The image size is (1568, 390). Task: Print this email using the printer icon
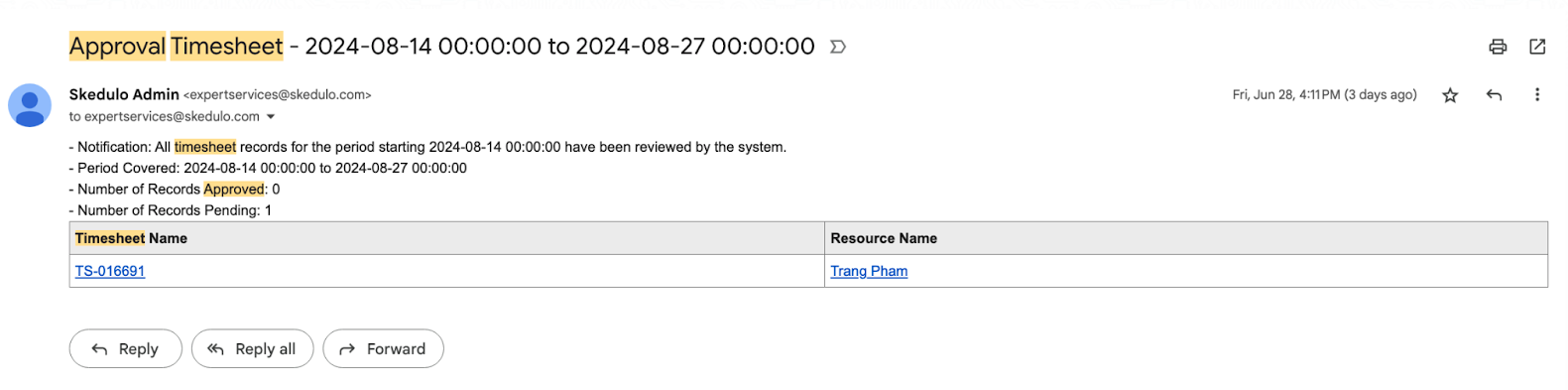coord(1498,47)
